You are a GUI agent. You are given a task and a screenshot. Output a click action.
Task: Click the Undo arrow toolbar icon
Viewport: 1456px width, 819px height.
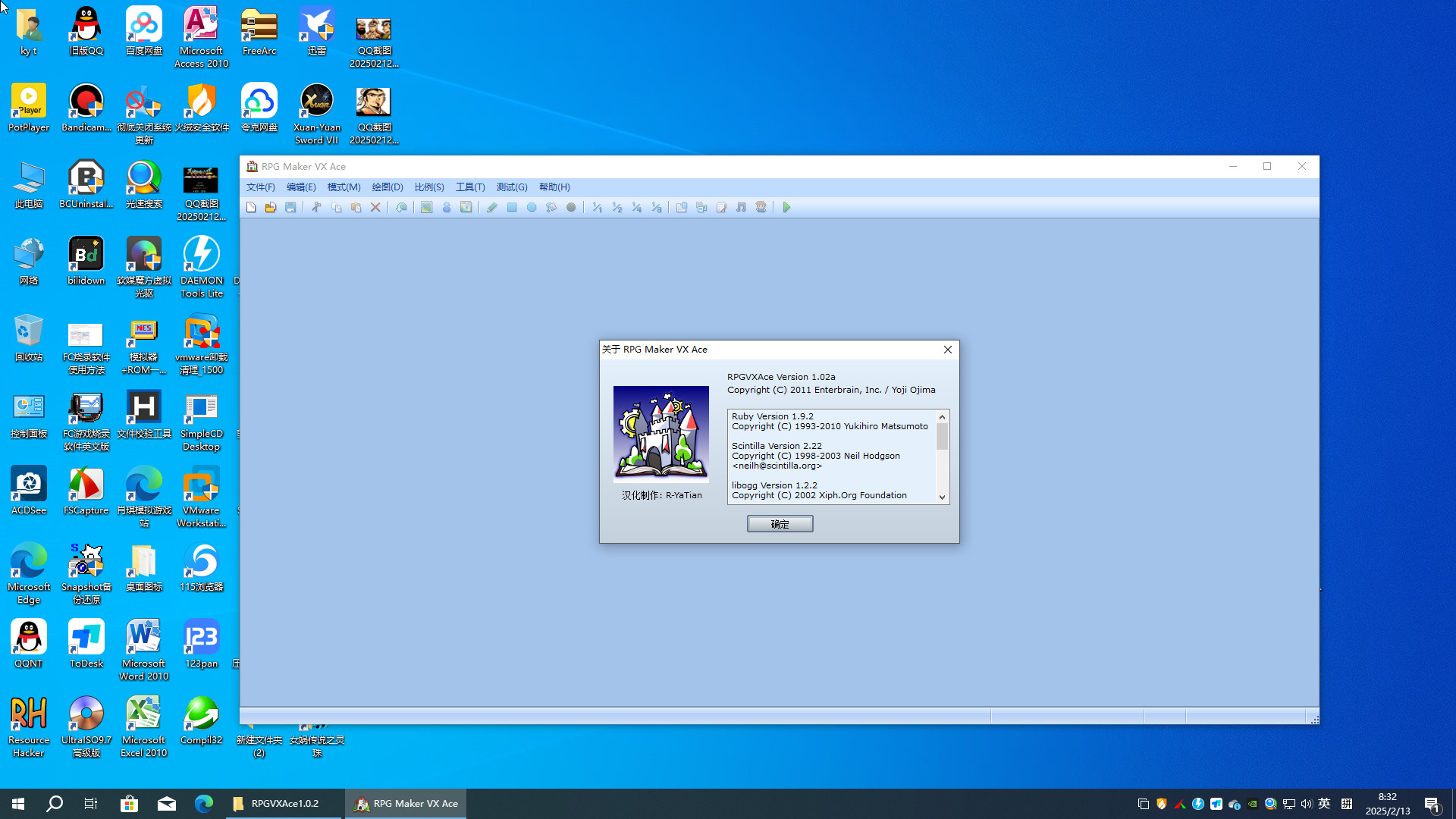[401, 207]
